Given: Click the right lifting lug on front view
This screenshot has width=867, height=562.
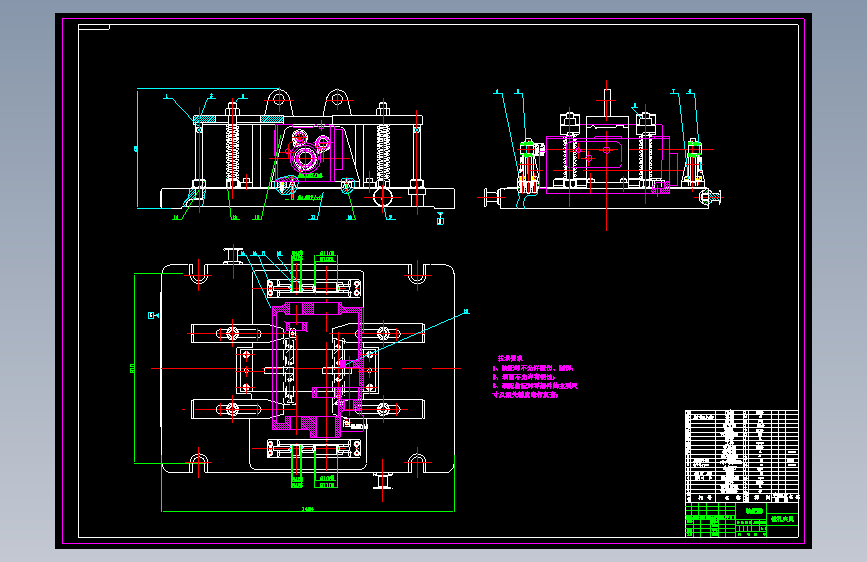Looking at the screenshot, I should coord(337,102).
